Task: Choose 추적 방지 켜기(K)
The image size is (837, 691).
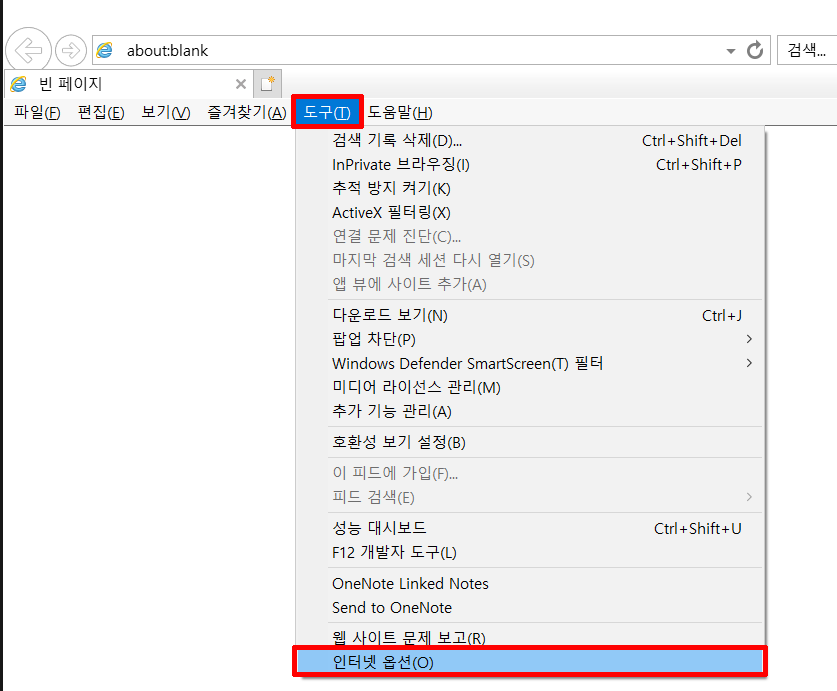Action: pyautogui.click(x=531, y=189)
